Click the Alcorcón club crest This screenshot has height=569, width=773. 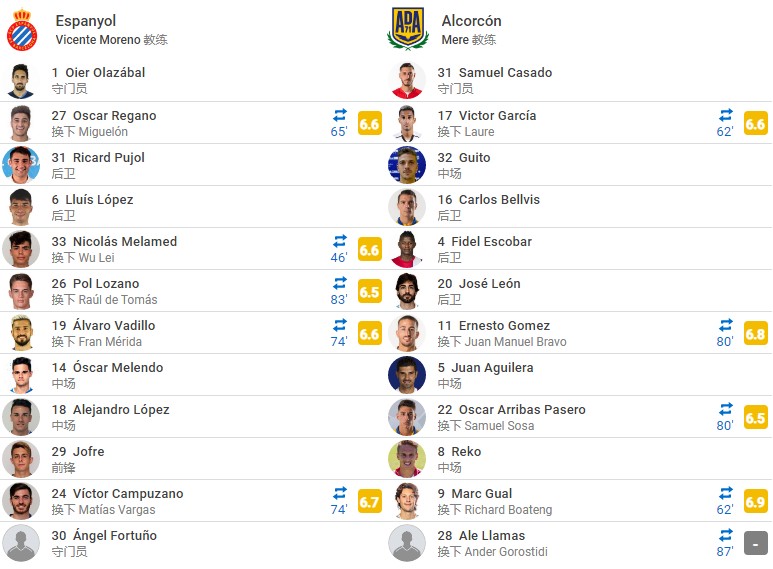point(407,29)
